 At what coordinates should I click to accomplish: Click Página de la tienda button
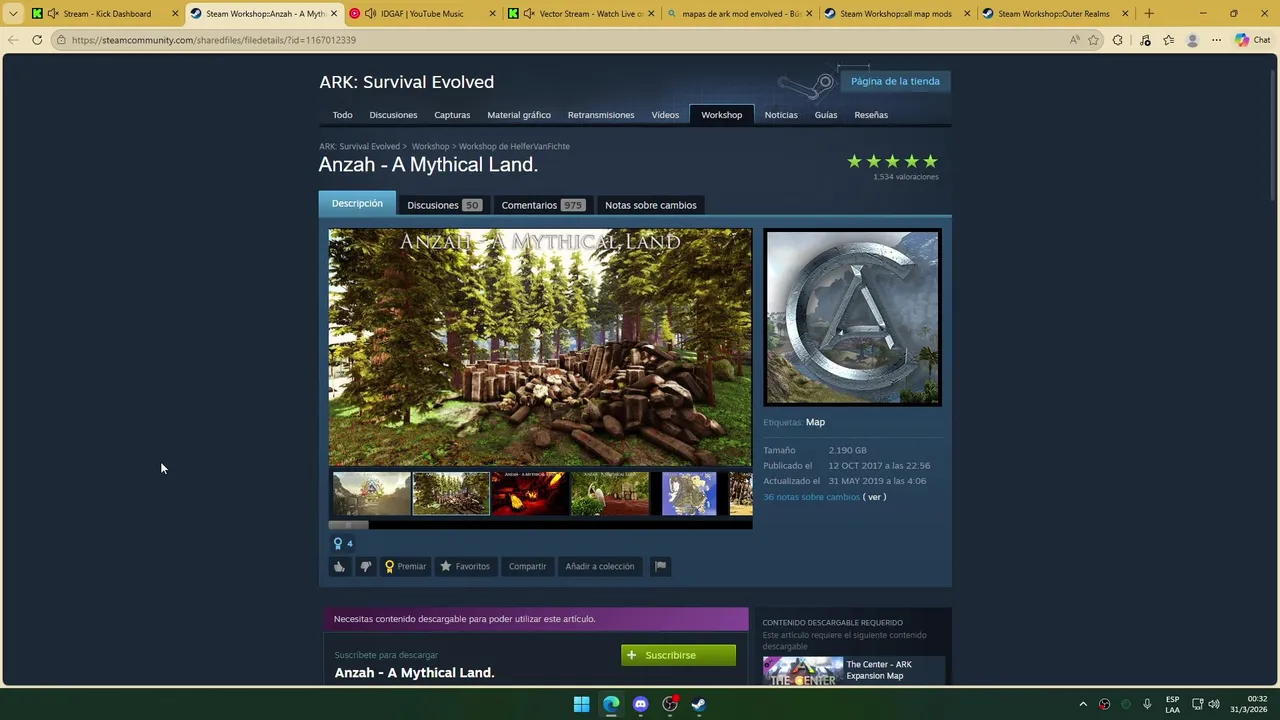pos(895,81)
